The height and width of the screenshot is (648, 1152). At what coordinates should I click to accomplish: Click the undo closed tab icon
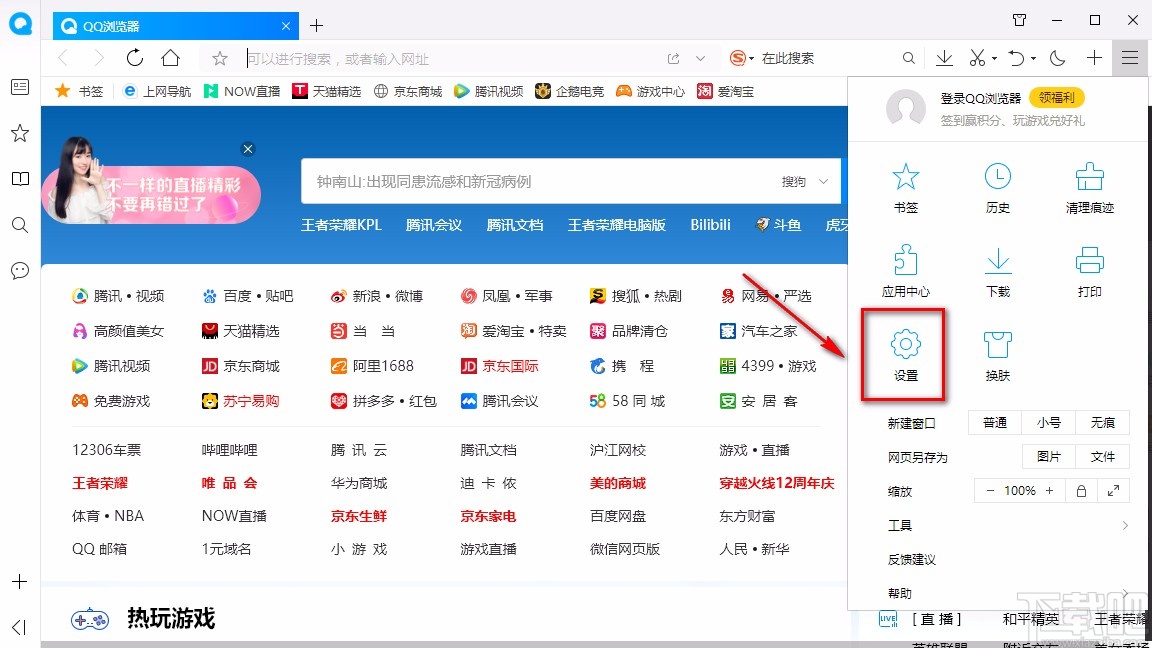pos(1016,58)
